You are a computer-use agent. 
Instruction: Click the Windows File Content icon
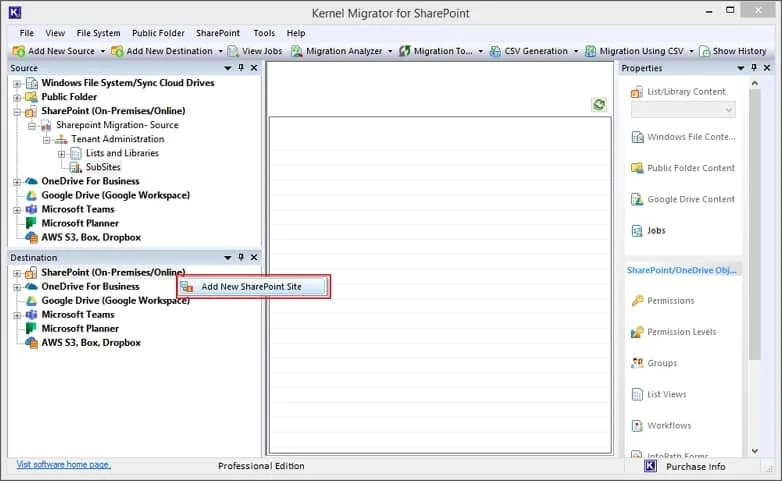[637, 137]
